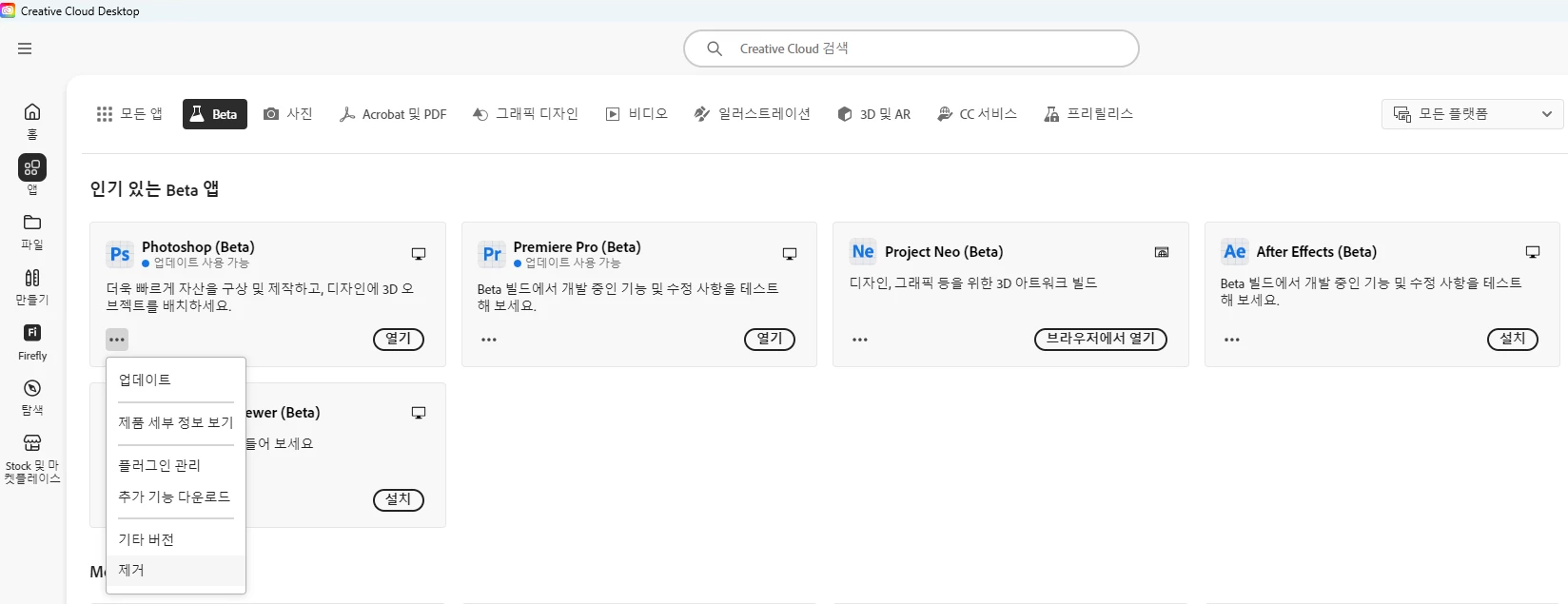Click desktop platform icon on Premiere Pro (Beta) card
Screen dimensions: 1568x604
point(790,254)
